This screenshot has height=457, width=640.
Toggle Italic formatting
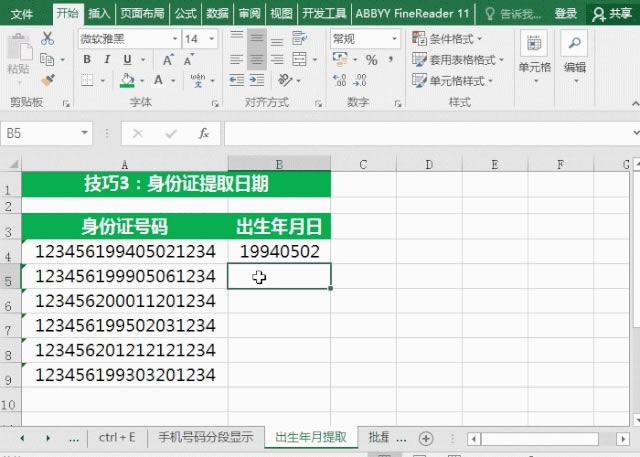coord(102,59)
